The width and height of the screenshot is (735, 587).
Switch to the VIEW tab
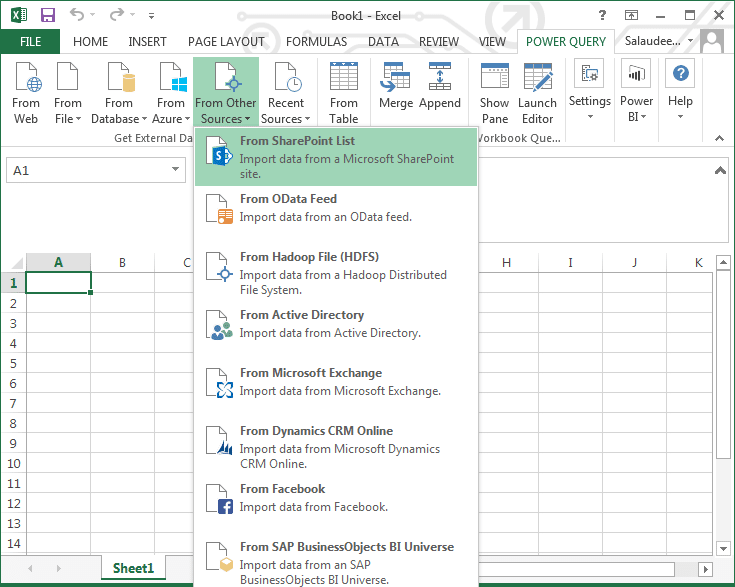pos(492,42)
